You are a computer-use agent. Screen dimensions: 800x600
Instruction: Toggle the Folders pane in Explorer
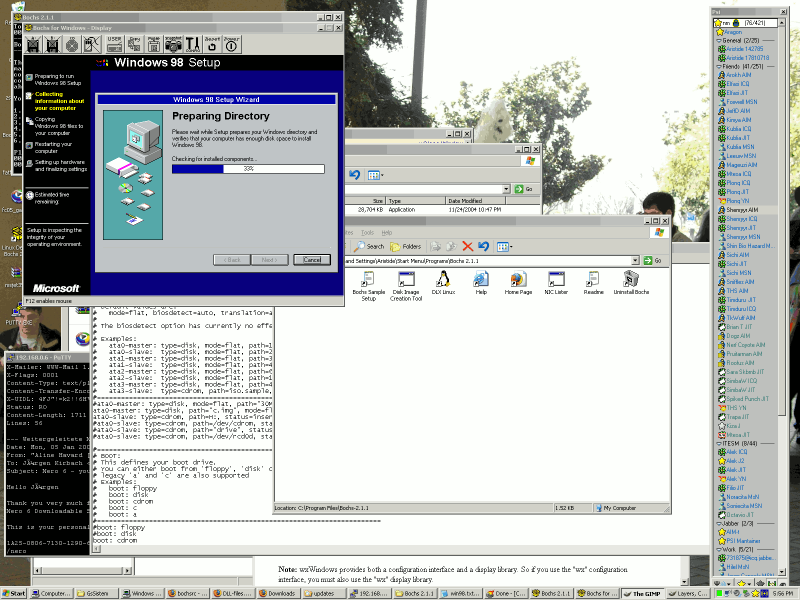(x=405, y=246)
